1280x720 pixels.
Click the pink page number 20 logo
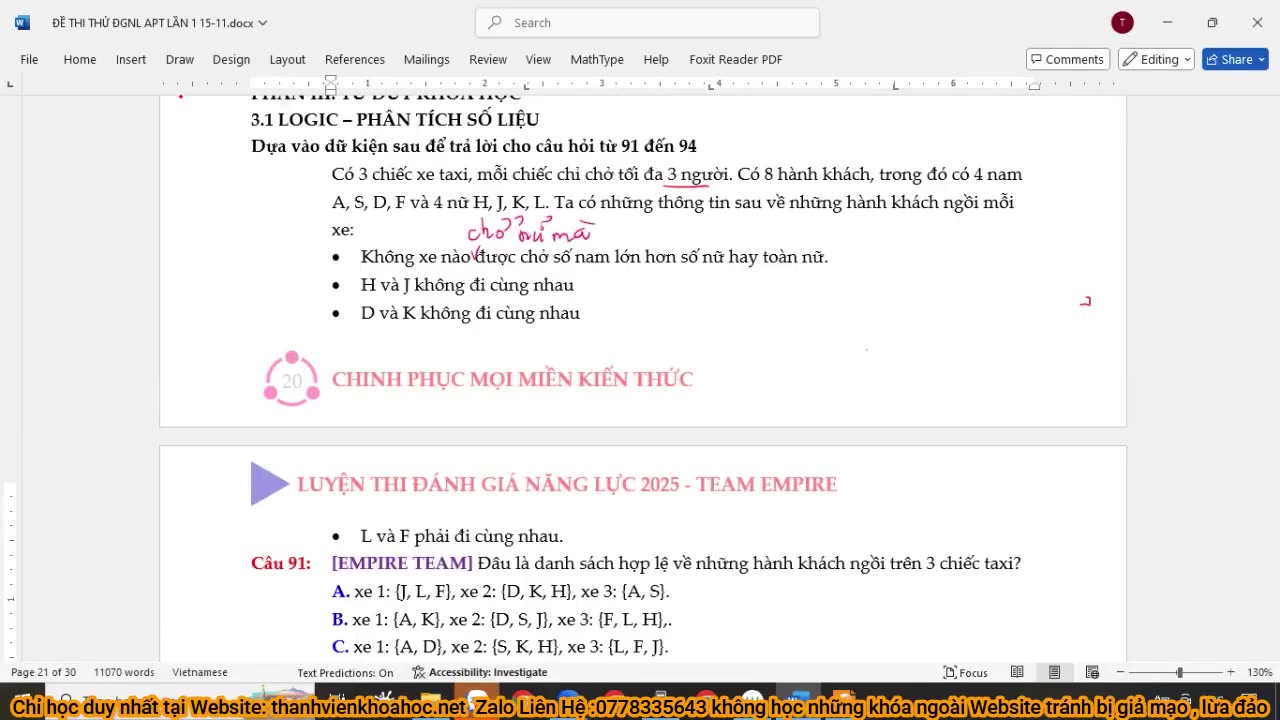[x=291, y=379]
